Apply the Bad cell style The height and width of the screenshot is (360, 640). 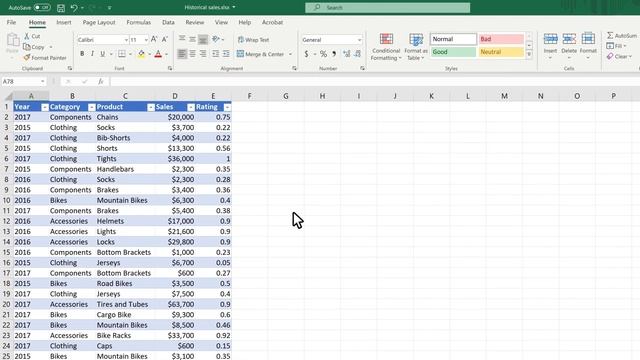[501, 39]
